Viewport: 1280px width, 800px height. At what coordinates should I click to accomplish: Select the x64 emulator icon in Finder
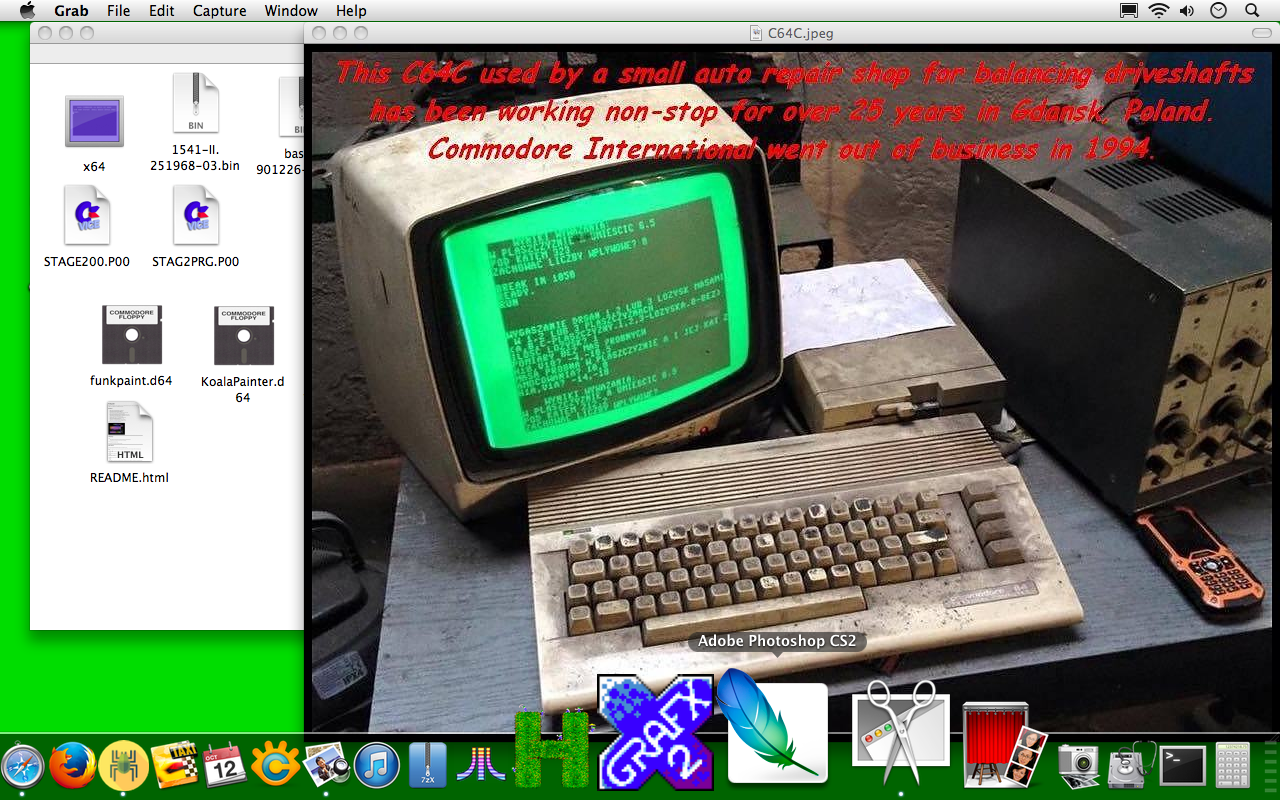[x=94, y=122]
